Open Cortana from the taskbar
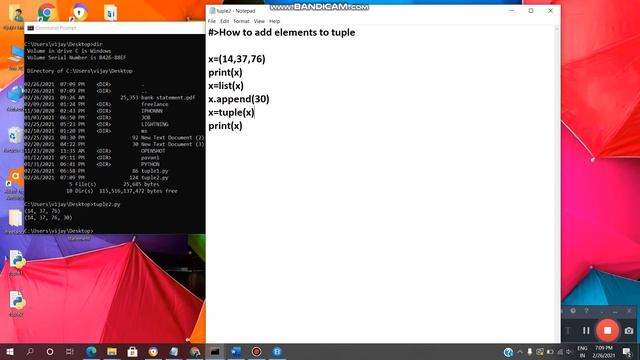The width and height of the screenshot is (640, 360). [x=50, y=351]
